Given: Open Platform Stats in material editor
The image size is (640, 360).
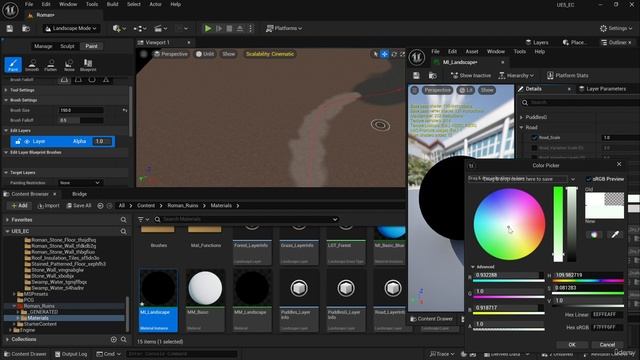Looking at the screenshot, I should [x=567, y=76].
